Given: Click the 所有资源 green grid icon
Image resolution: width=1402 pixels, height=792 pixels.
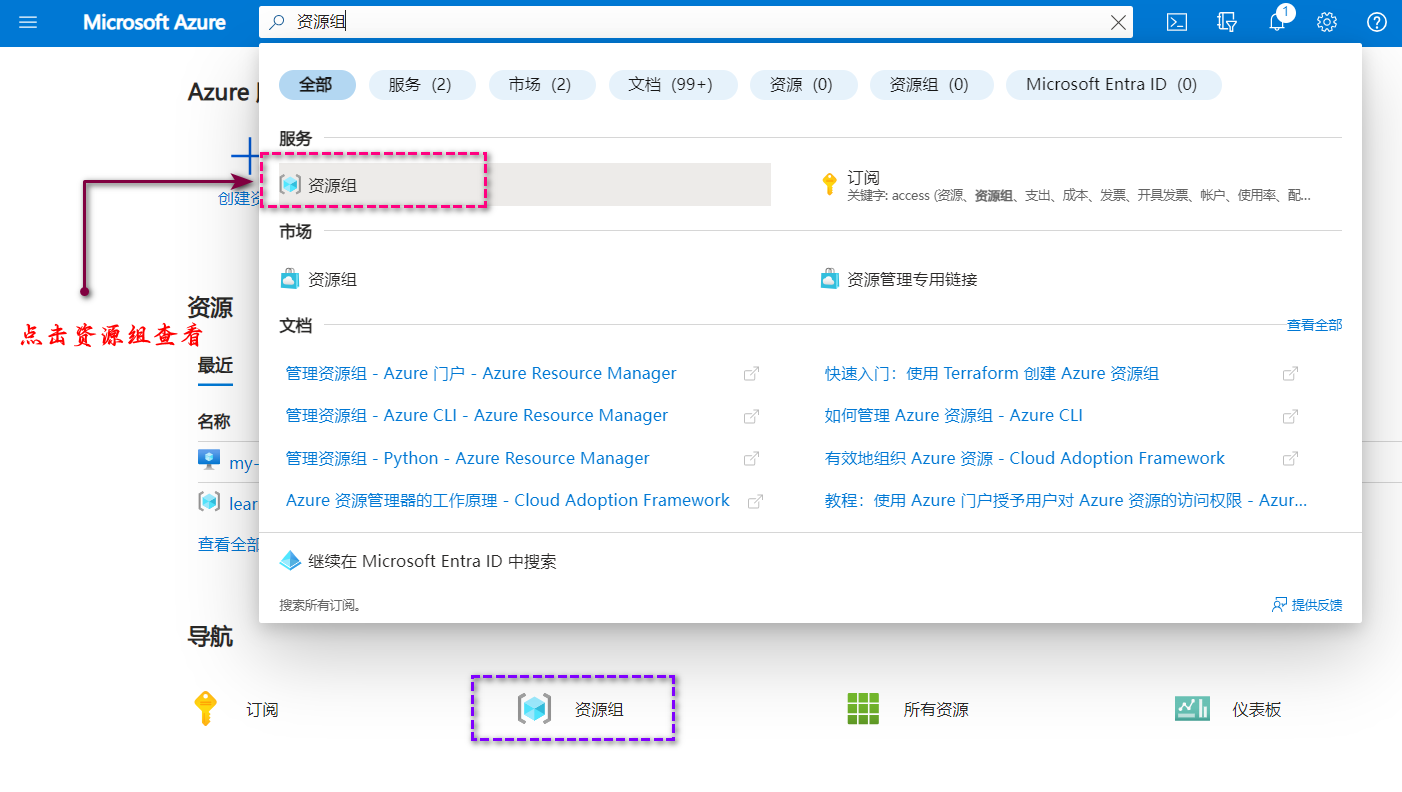Looking at the screenshot, I should 863,709.
